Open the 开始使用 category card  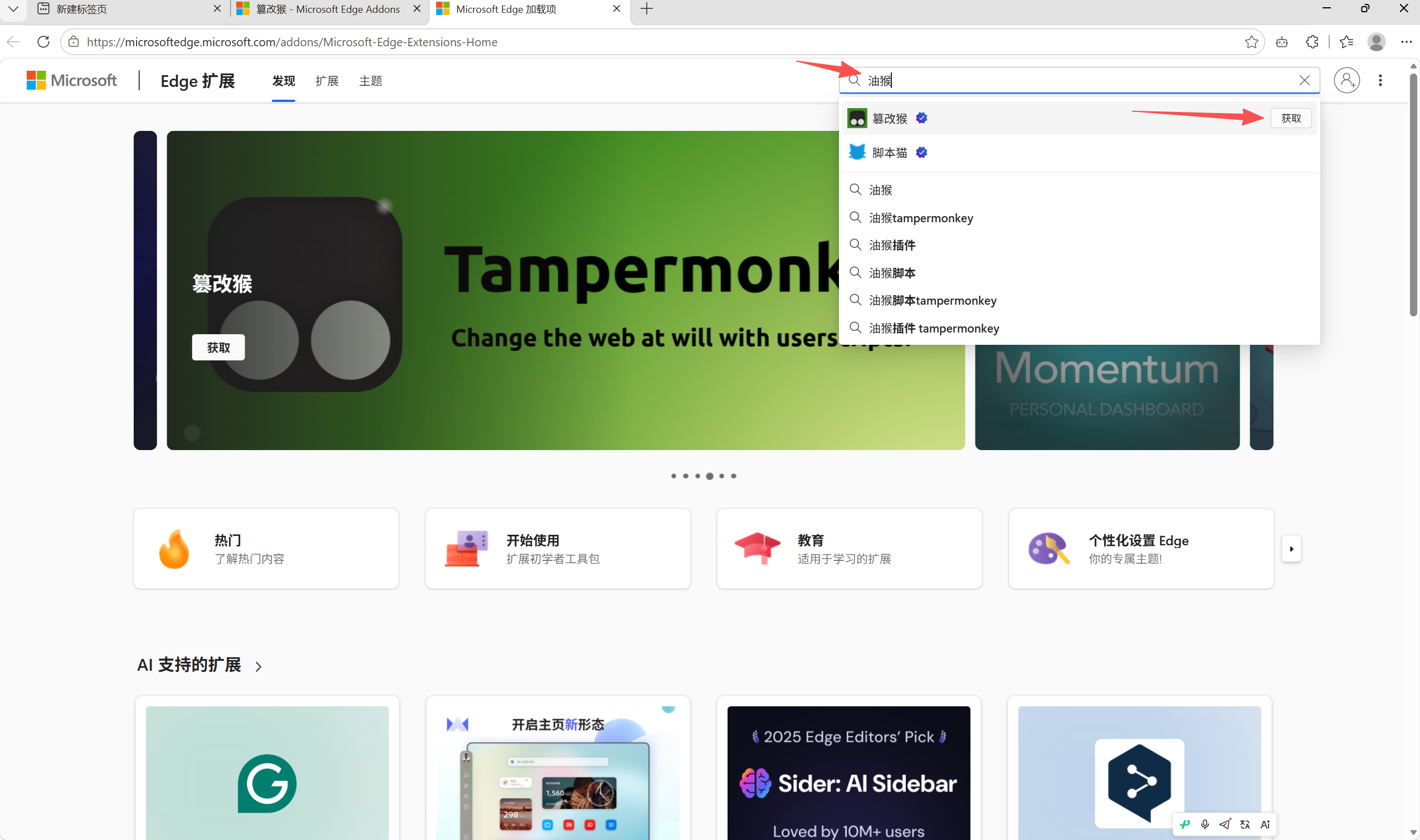(558, 549)
